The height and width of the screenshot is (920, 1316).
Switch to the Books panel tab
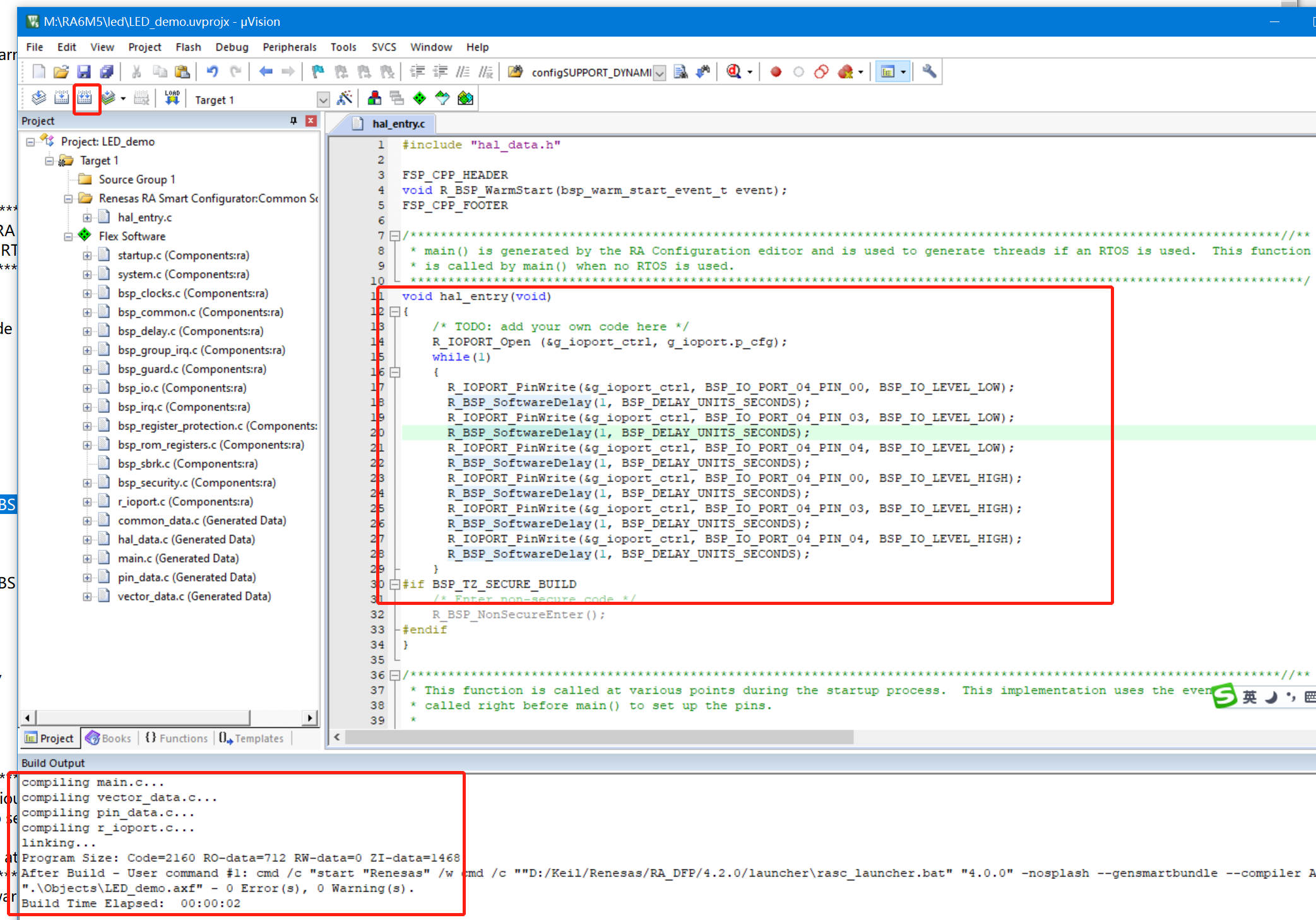coord(108,738)
